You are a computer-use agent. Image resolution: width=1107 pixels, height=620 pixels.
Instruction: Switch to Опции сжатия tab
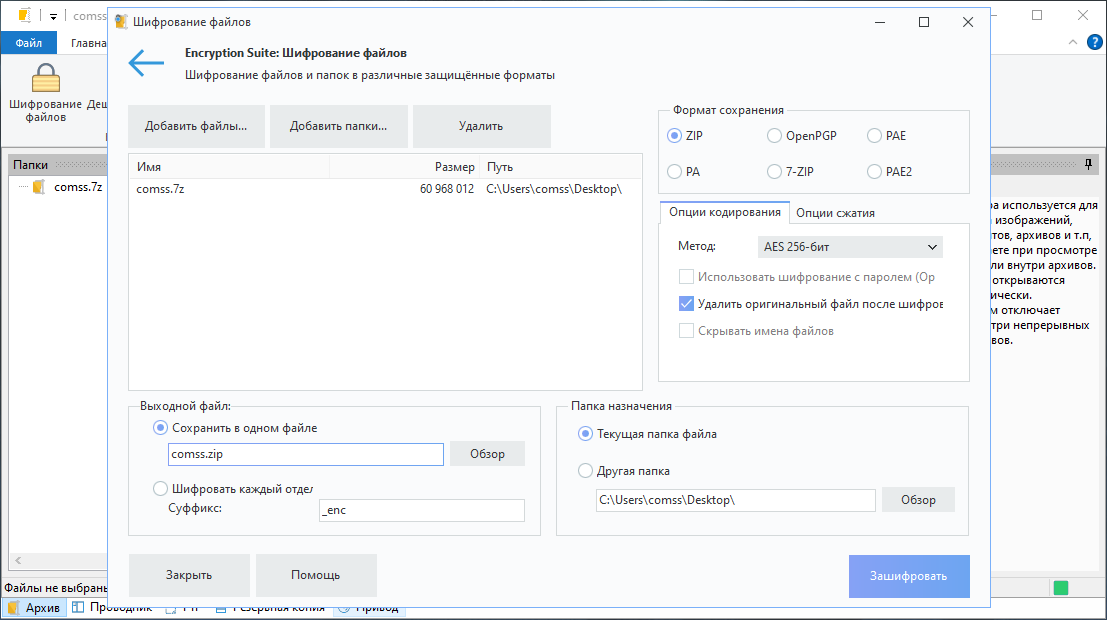click(x=835, y=212)
